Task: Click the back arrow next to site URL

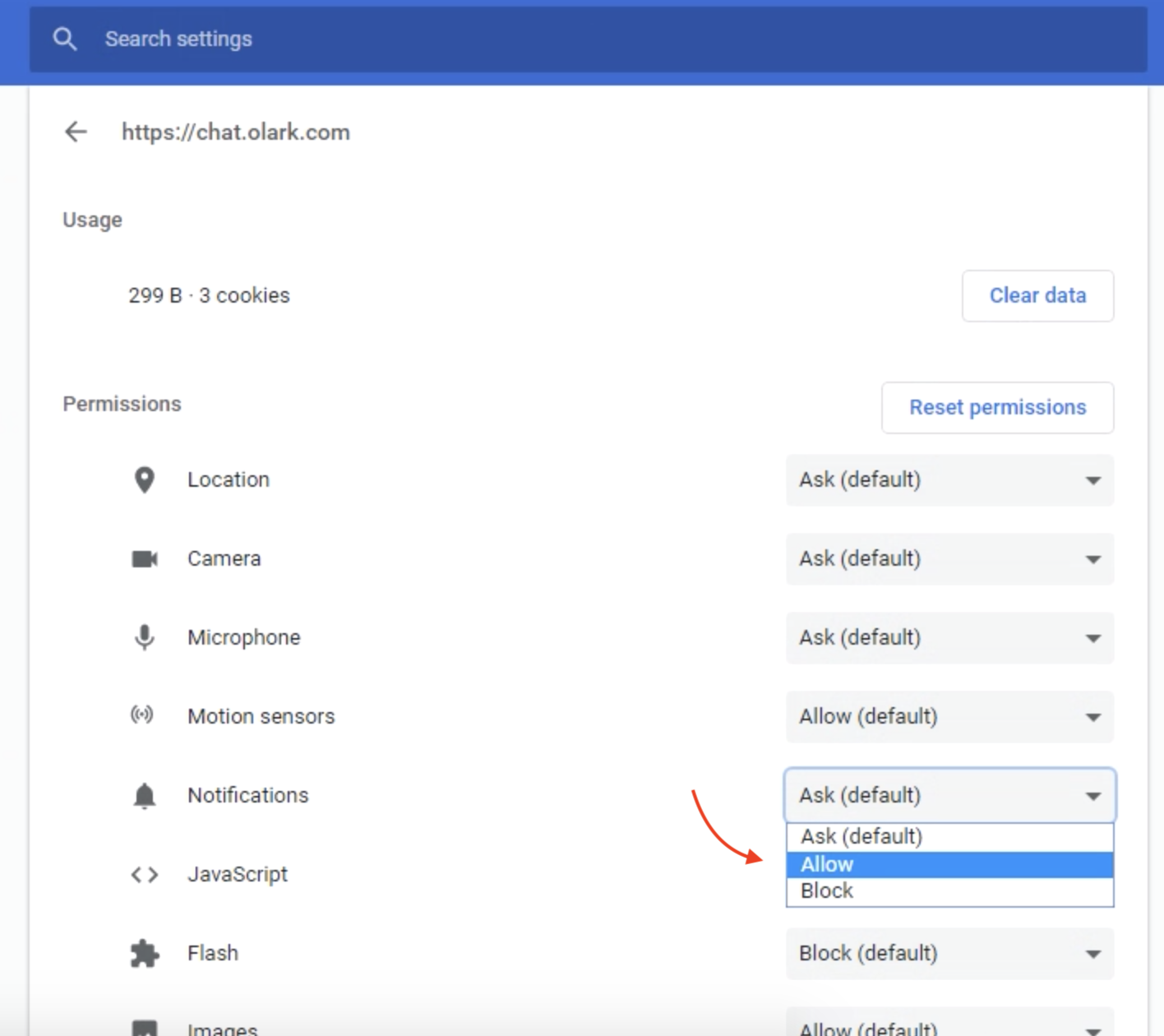Action: coord(76,132)
